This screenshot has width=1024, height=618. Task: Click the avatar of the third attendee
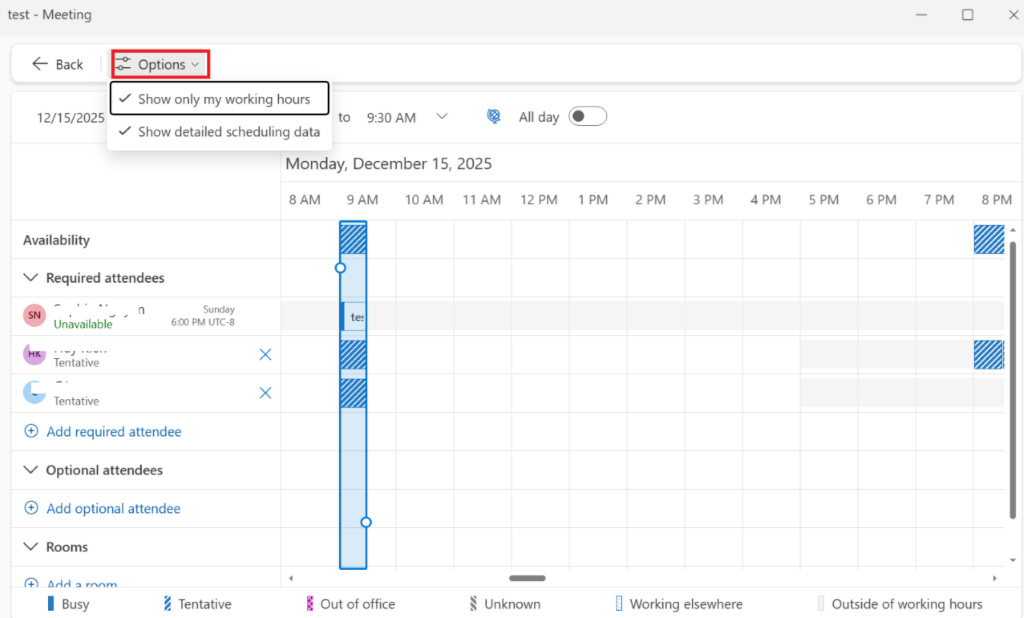pos(34,393)
